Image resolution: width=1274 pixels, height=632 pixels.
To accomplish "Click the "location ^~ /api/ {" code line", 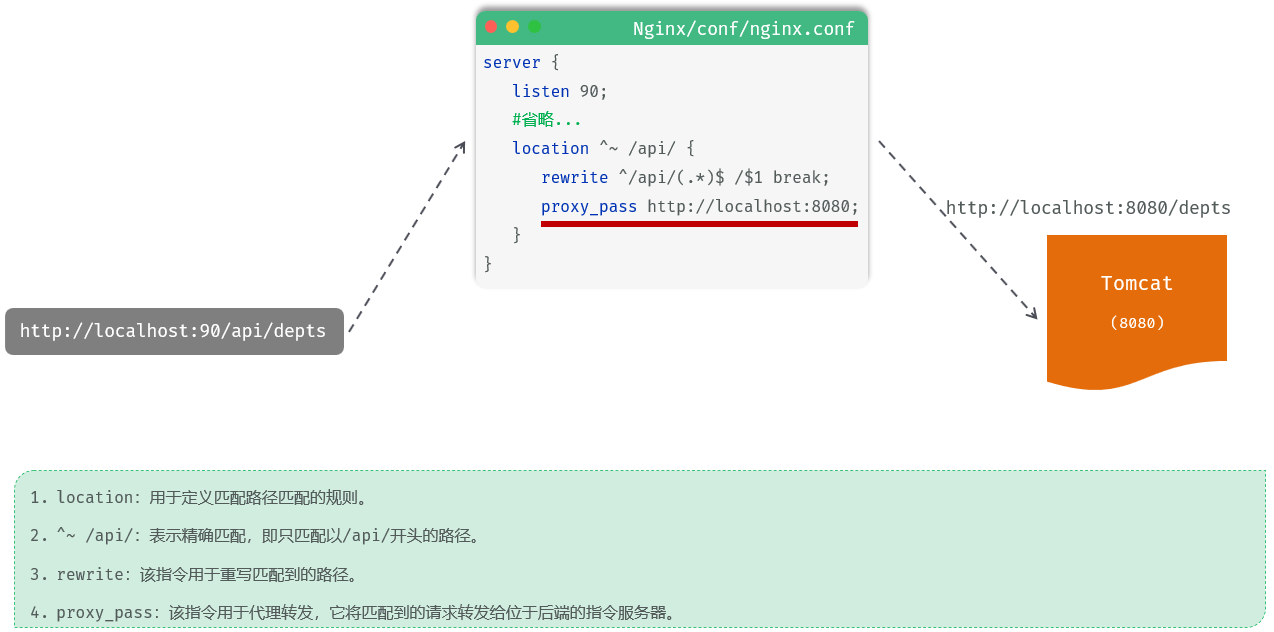I will 603,148.
